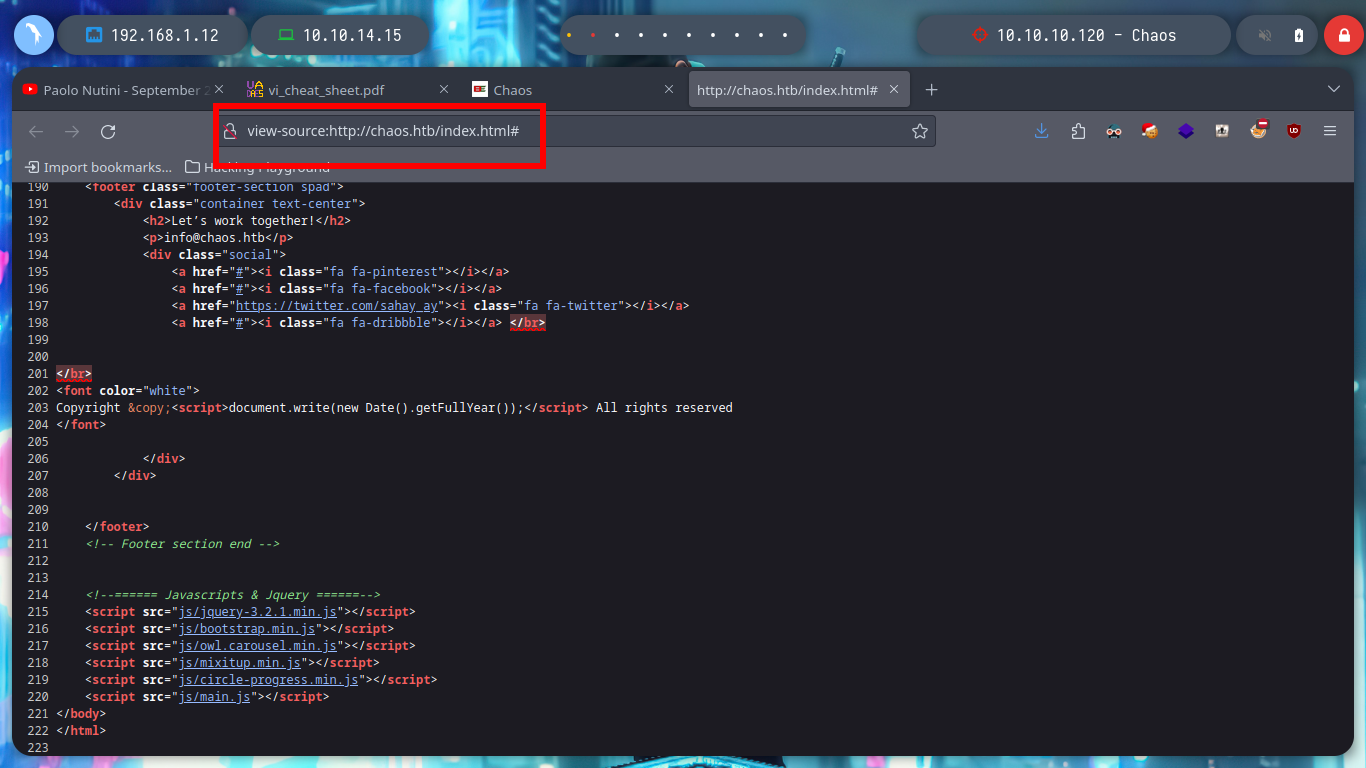The height and width of the screenshot is (768, 1366).
Task: Open the js/circle-progress.min.js link
Action: 270,680
